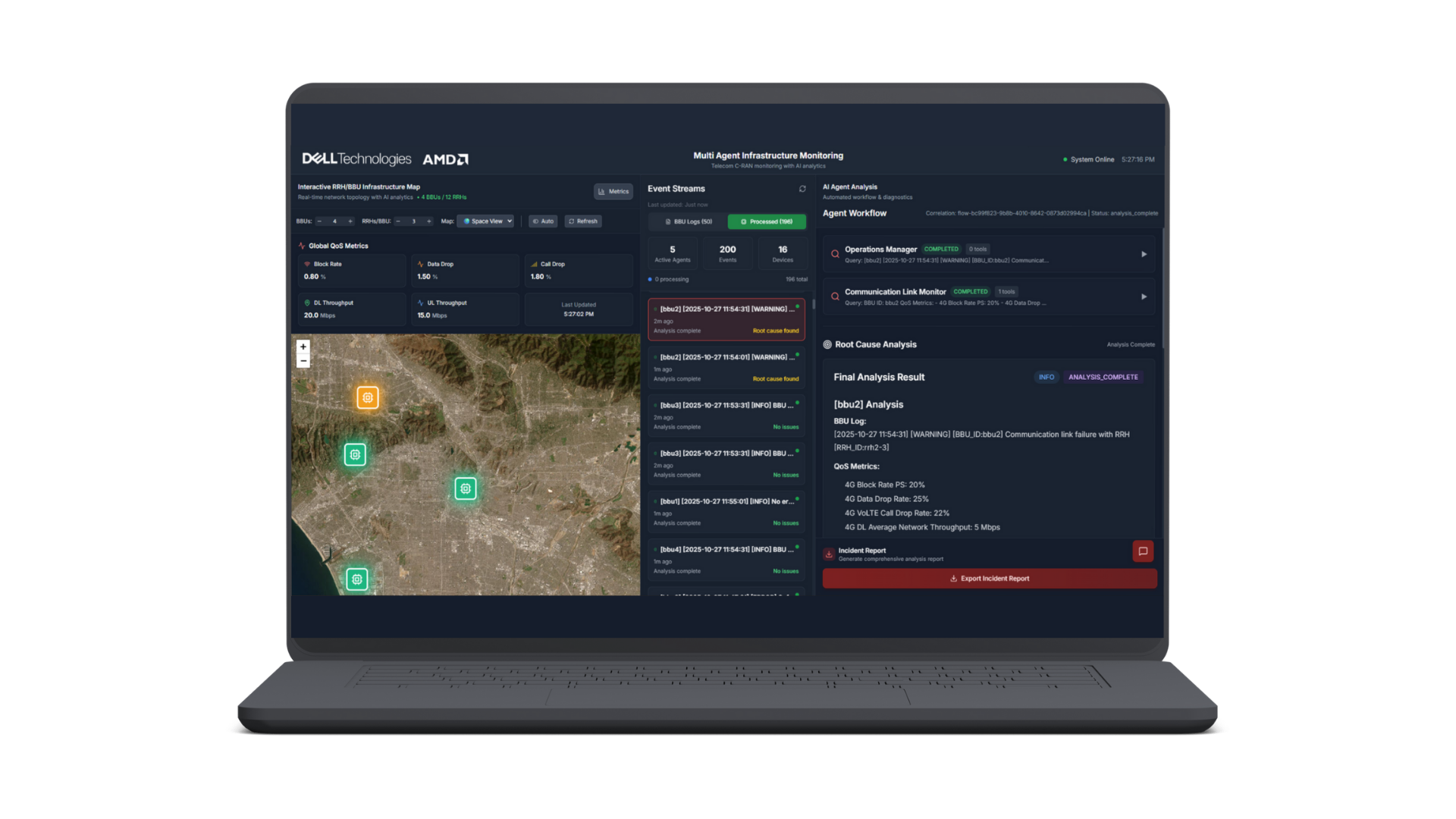Toggle the Processed (196) event filter
Viewport: 1456px width, 819px height.
pyautogui.click(x=766, y=221)
